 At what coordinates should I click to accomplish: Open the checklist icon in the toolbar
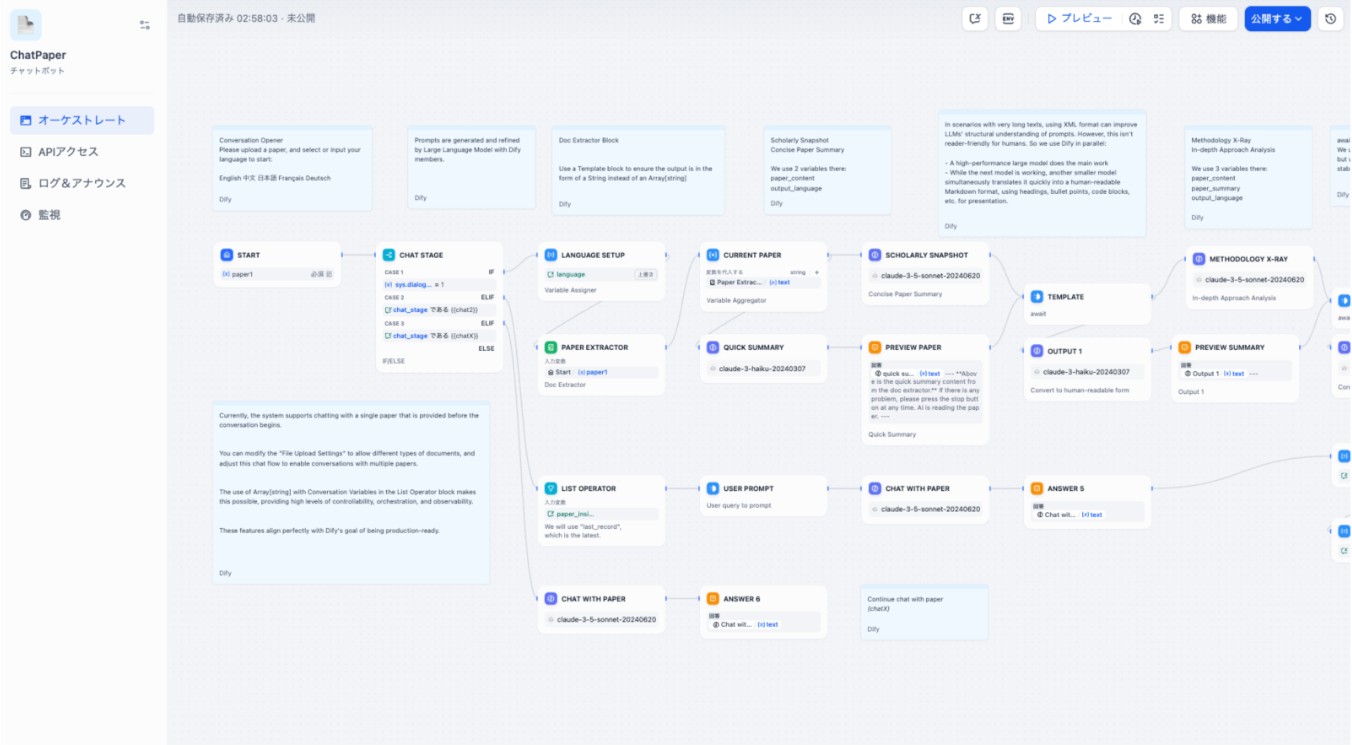1159,19
